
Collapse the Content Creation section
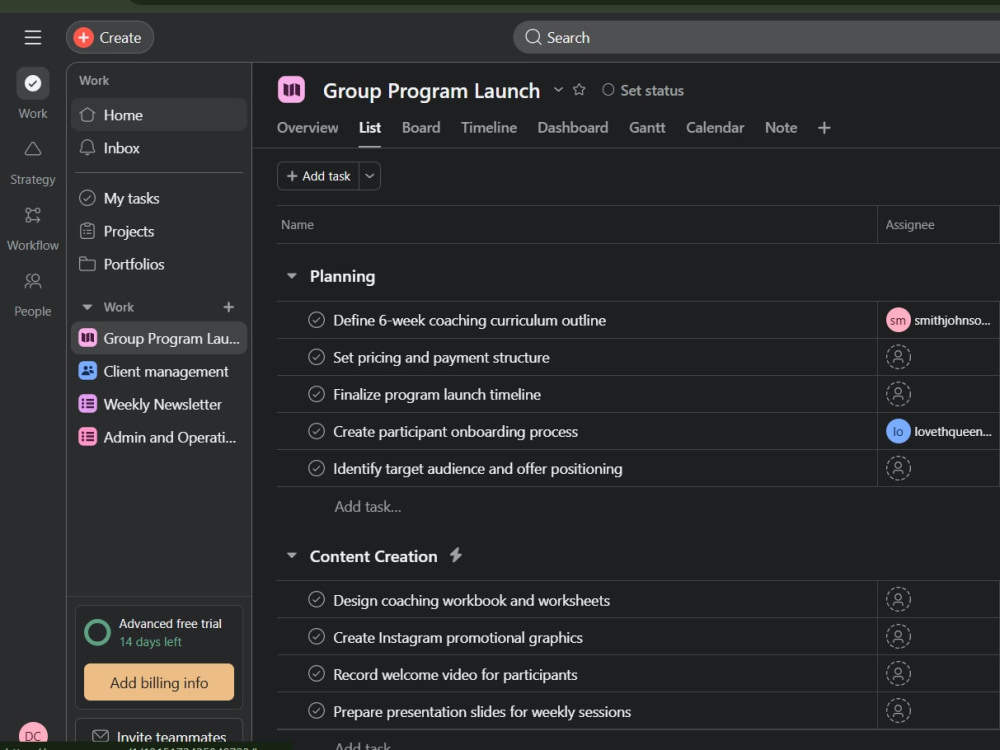click(291, 555)
